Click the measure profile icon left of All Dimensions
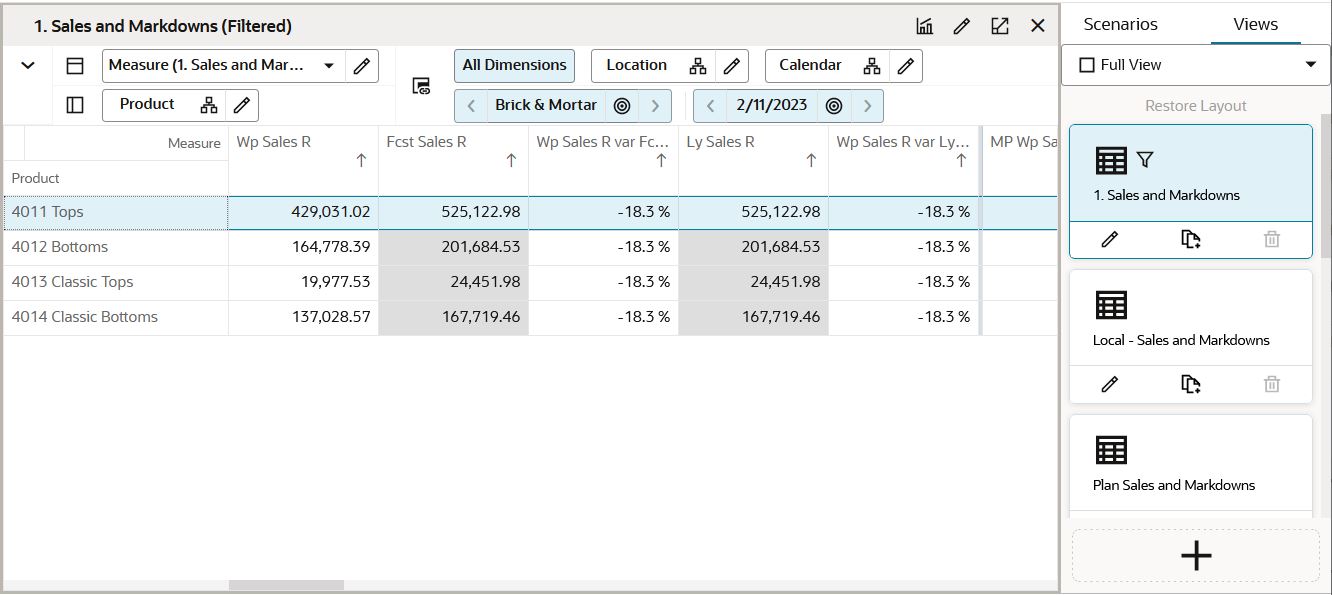Viewport: 1332px width, 595px height. pyautogui.click(x=421, y=85)
